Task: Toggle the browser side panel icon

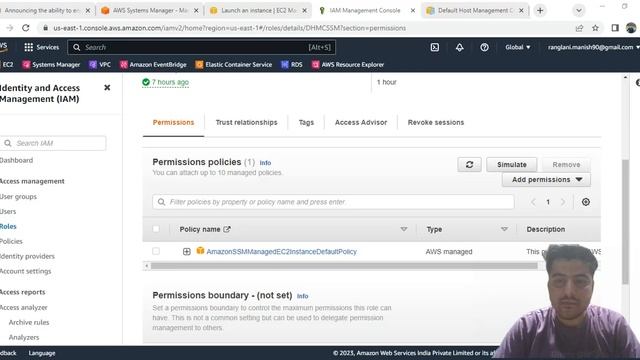Action: [x=615, y=28]
